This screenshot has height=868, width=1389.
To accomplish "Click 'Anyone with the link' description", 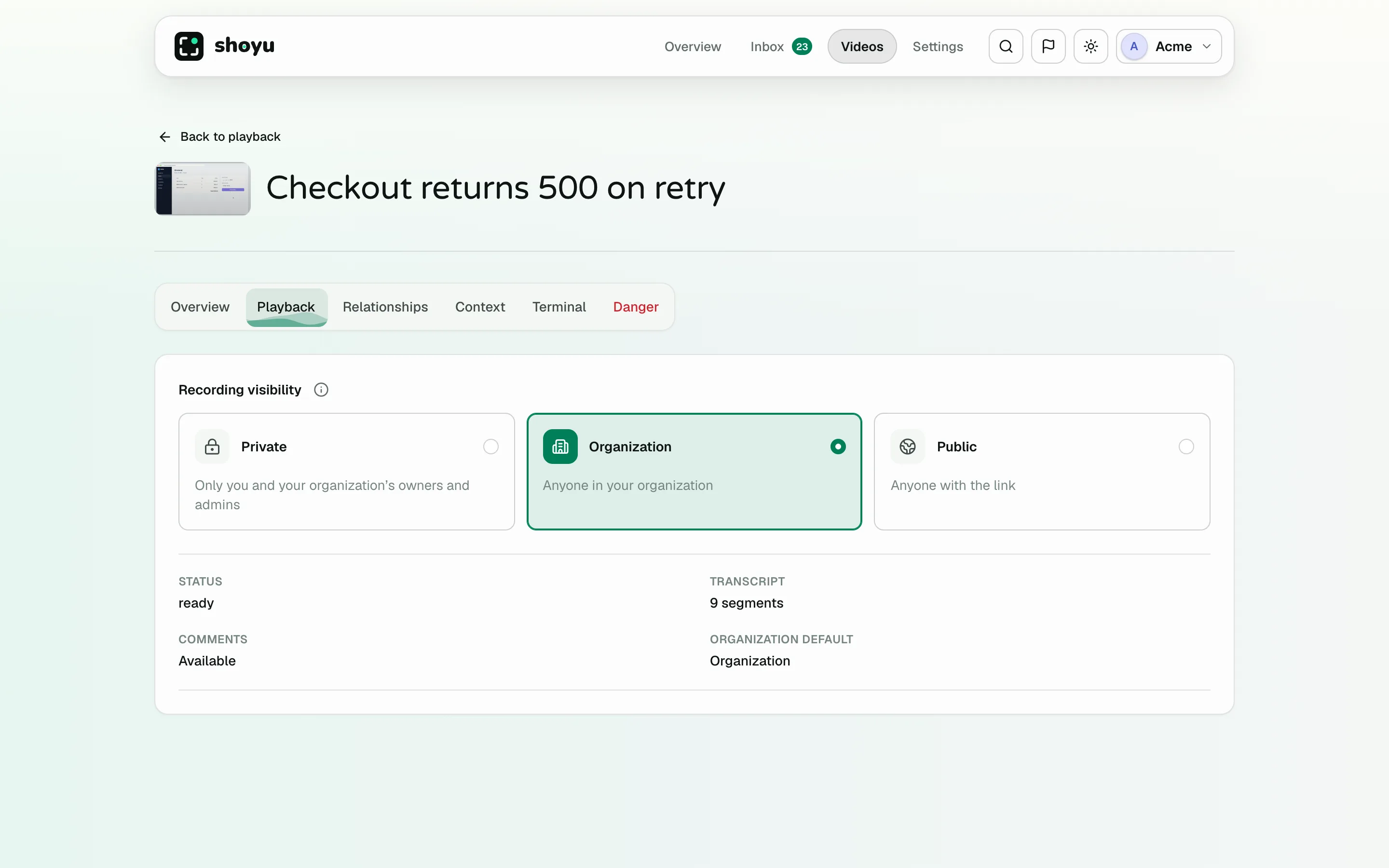I will pyautogui.click(x=953, y=486).
